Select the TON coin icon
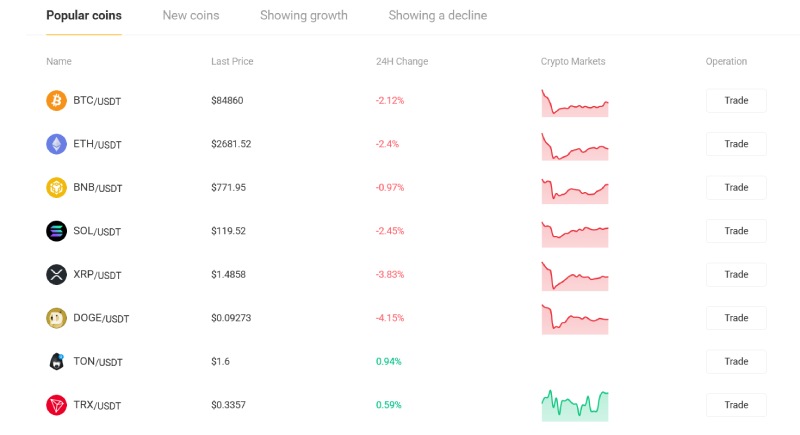Image resolution: width=800 pixels, height=435 pixels. pyautogui.click(x=57, y=362)
